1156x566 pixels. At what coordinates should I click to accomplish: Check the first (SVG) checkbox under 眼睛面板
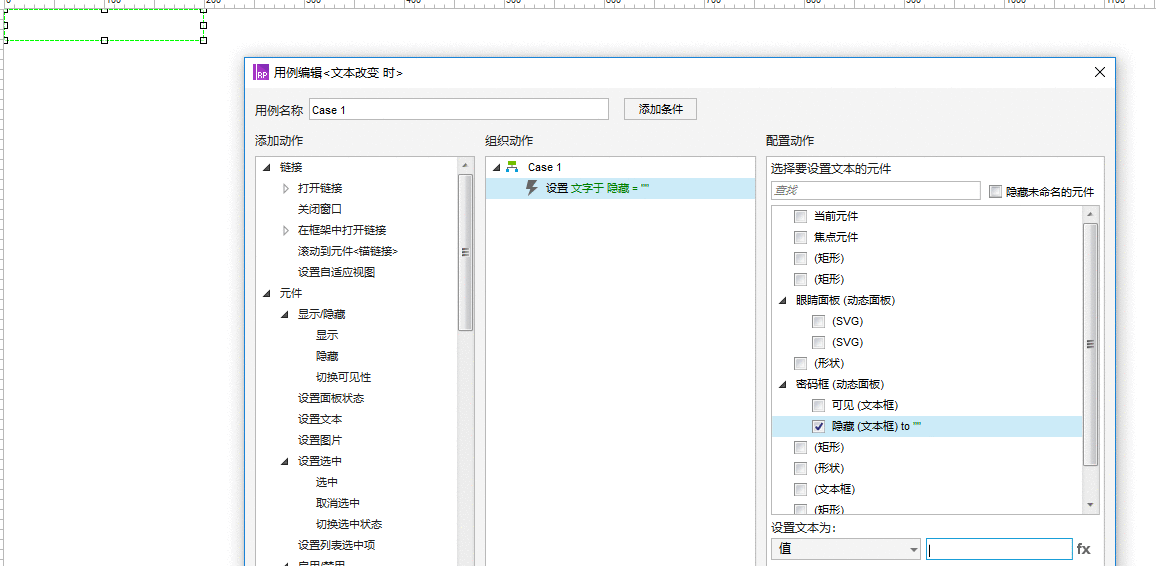[818, 321]
